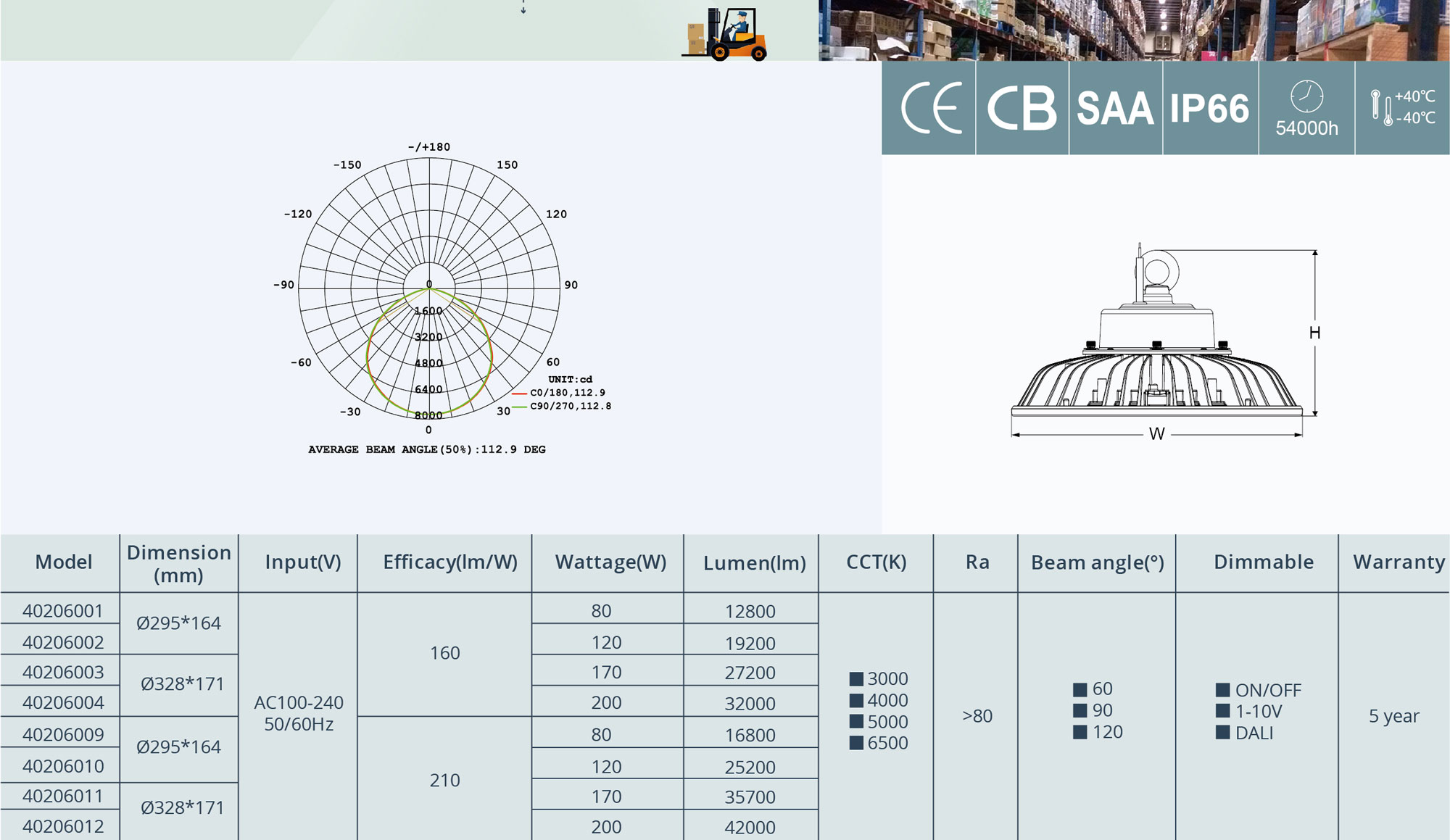Click the 16800 lumen value

[x=750, y=736]
